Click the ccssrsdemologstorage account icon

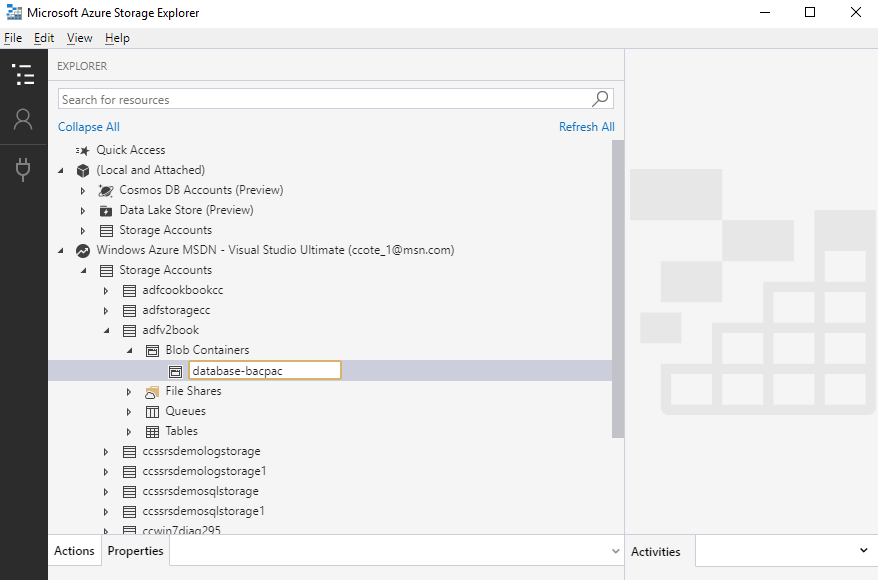pos(129,452)
